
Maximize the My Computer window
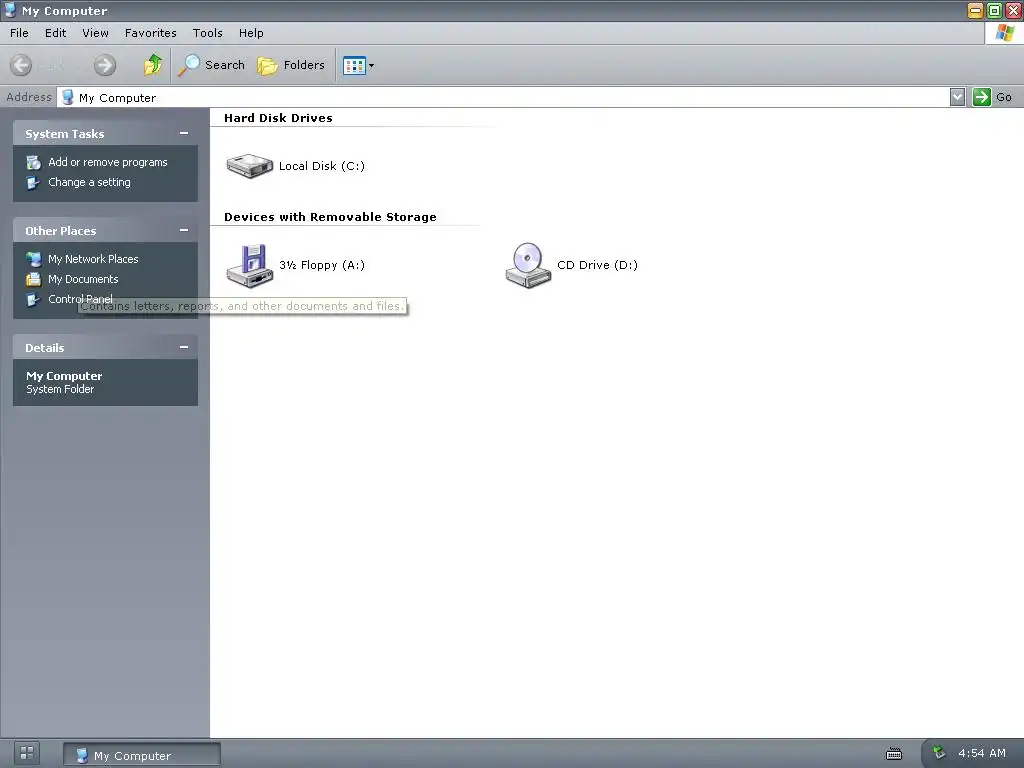tap(995, 10)
